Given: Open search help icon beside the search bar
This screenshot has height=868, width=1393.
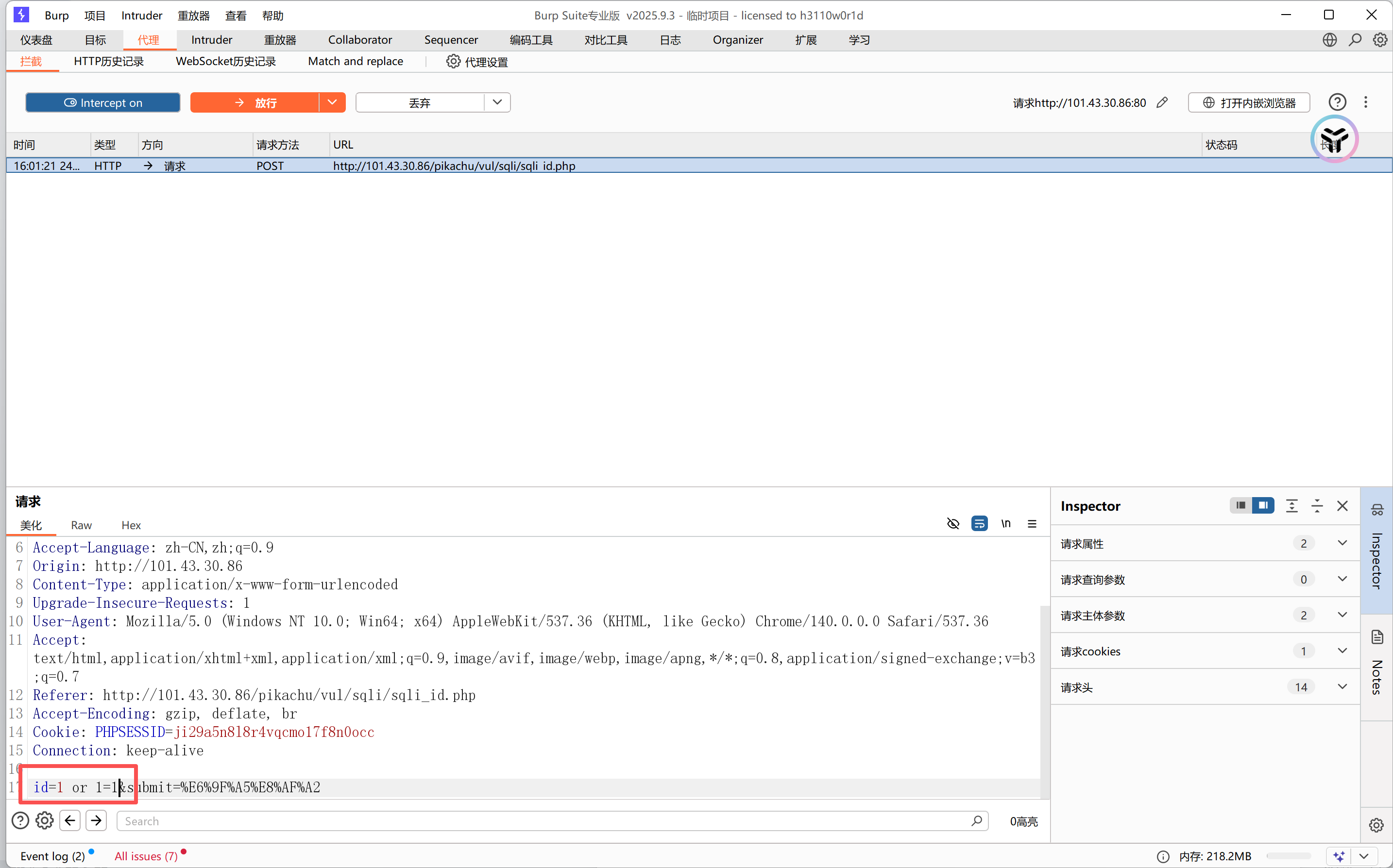Looking at the screenshot, I should [20, 821].
